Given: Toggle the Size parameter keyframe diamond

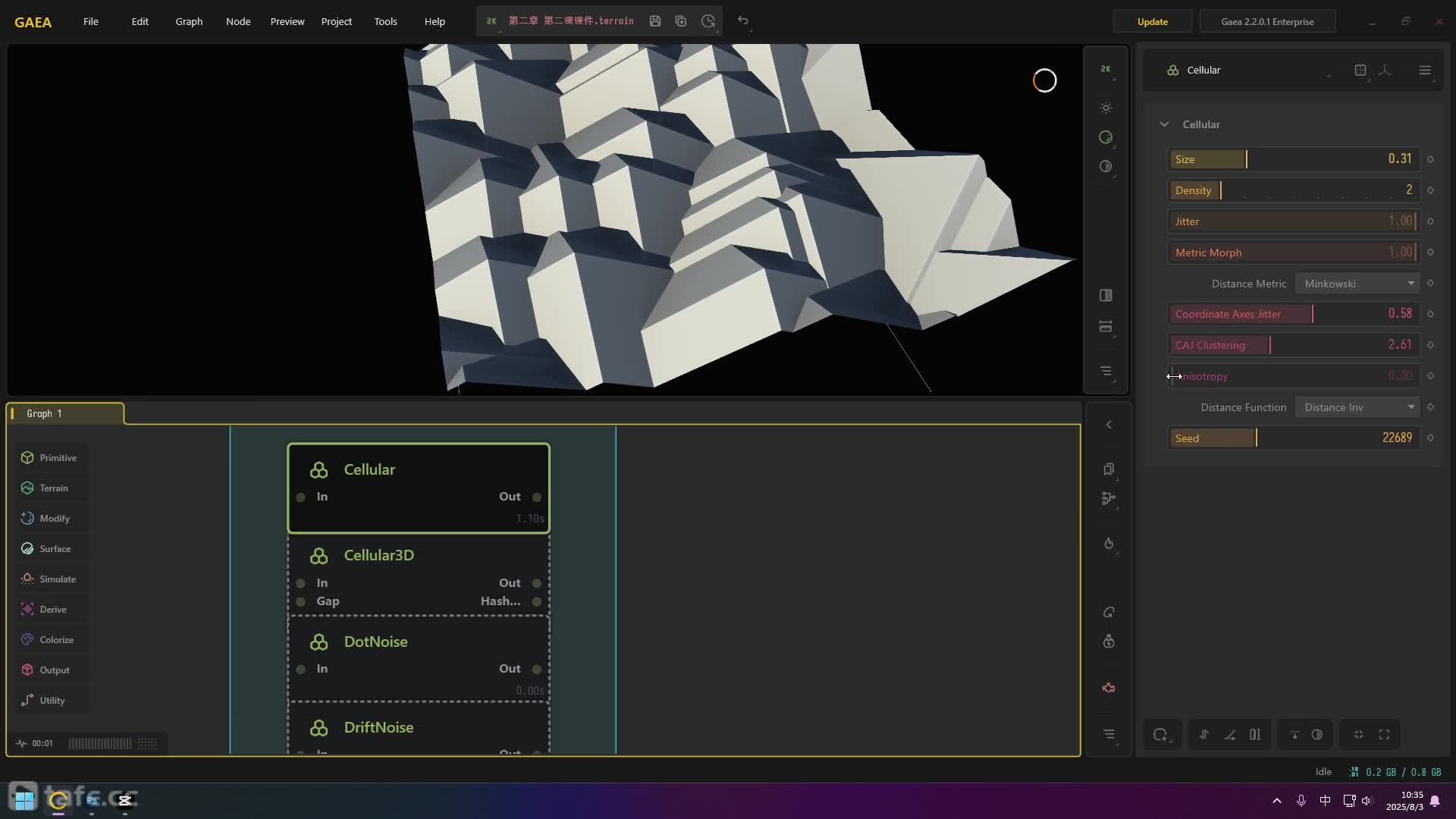Looking at the screenshot, I should coord(1430,159).
